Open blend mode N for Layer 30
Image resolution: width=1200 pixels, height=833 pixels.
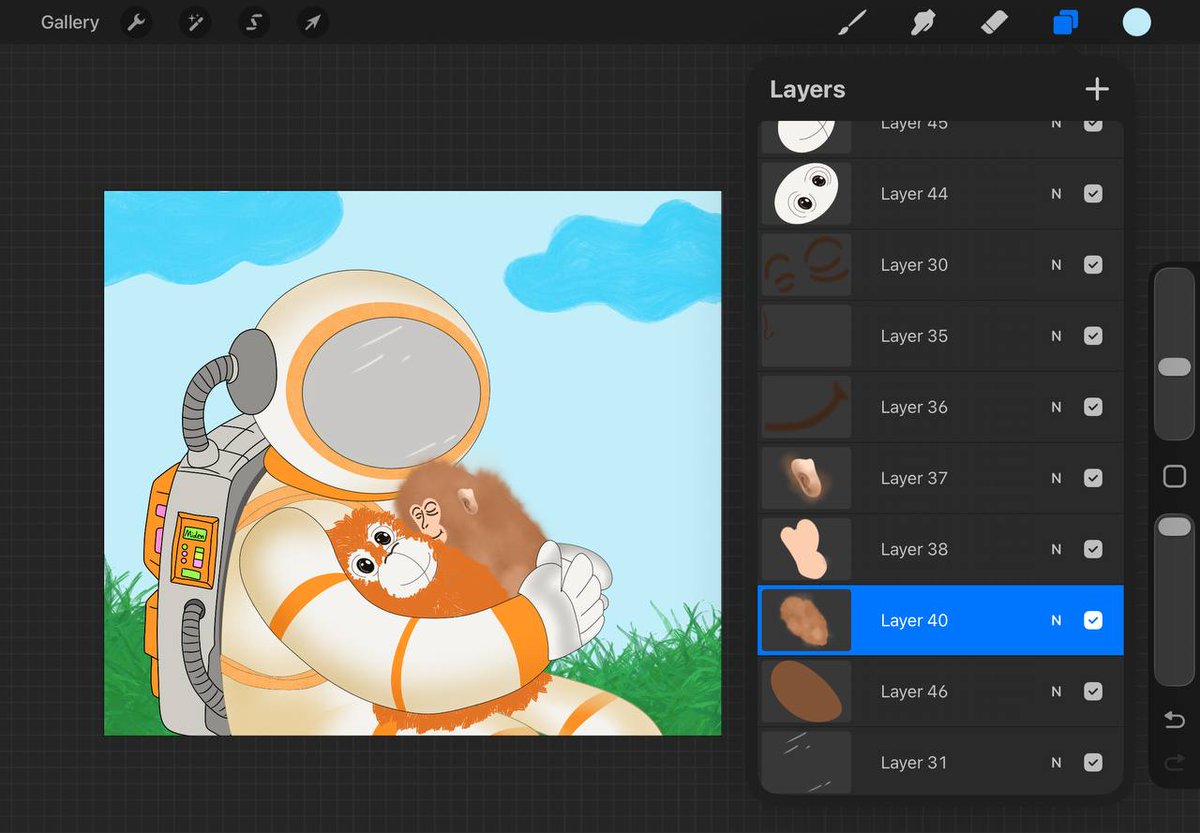pos(1056,265)
